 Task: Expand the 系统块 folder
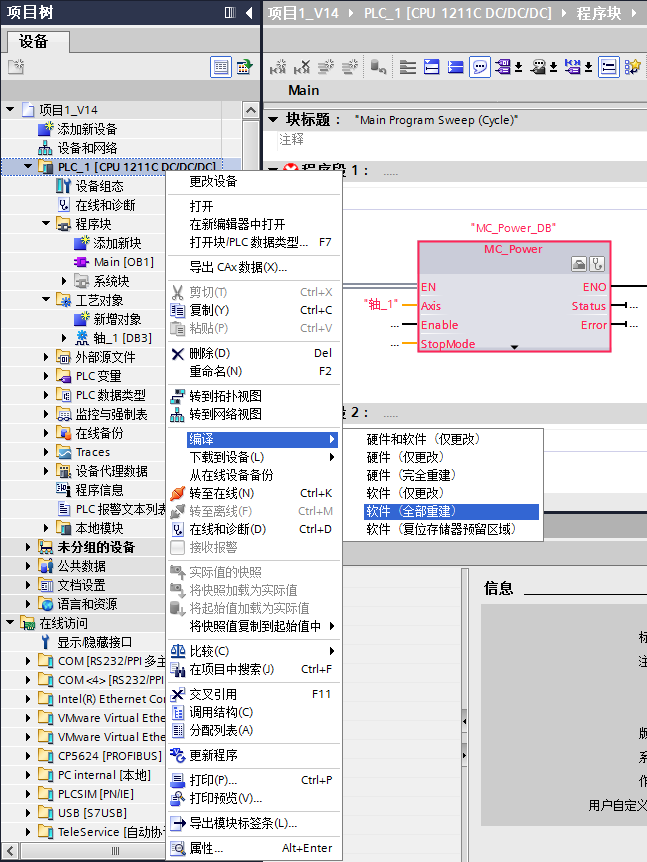(x=64, y=281)
